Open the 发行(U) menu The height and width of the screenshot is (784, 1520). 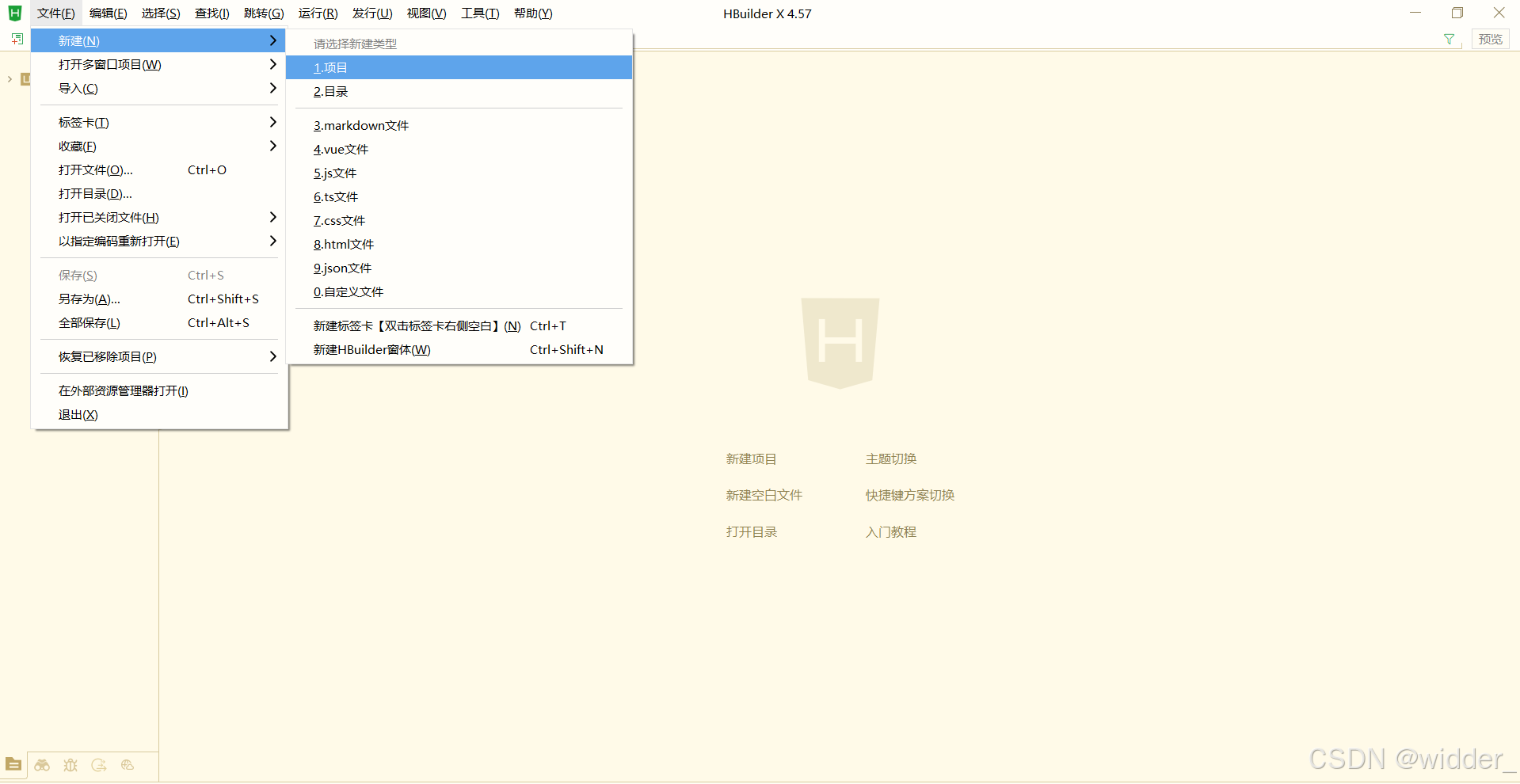[372, 13]
